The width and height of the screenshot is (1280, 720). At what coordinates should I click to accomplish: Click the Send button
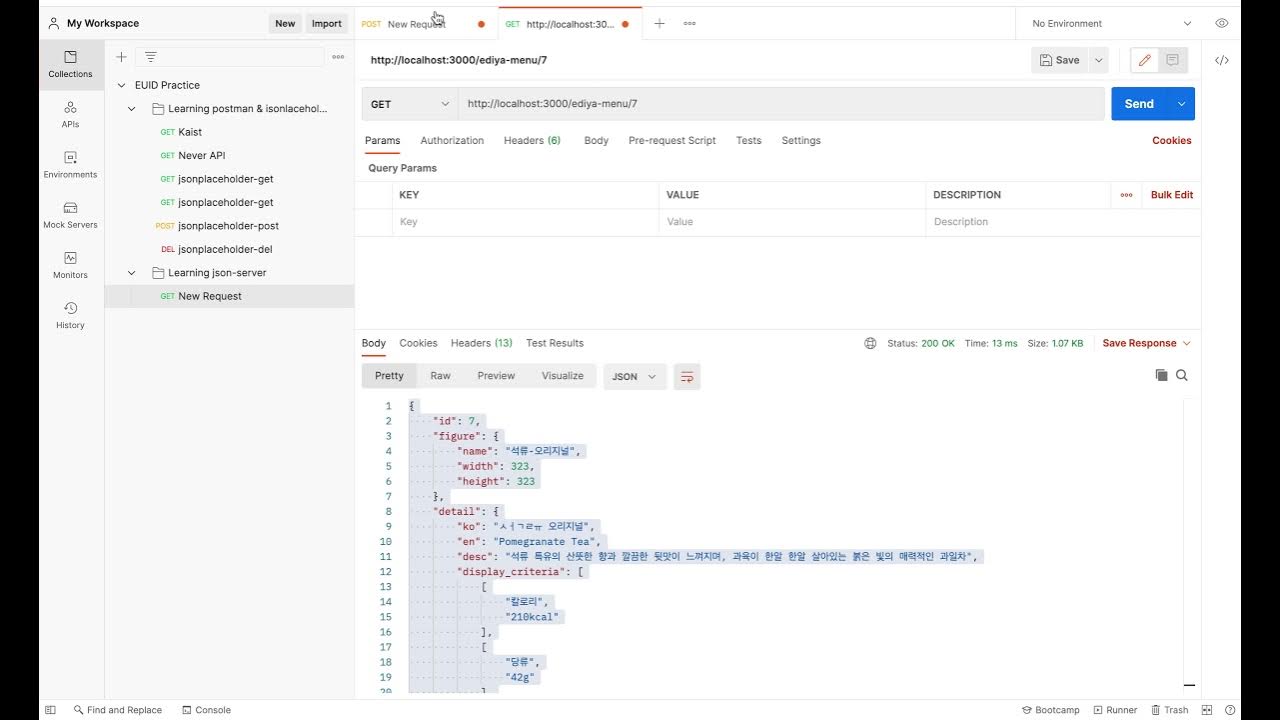click(x=1139, y=104)
